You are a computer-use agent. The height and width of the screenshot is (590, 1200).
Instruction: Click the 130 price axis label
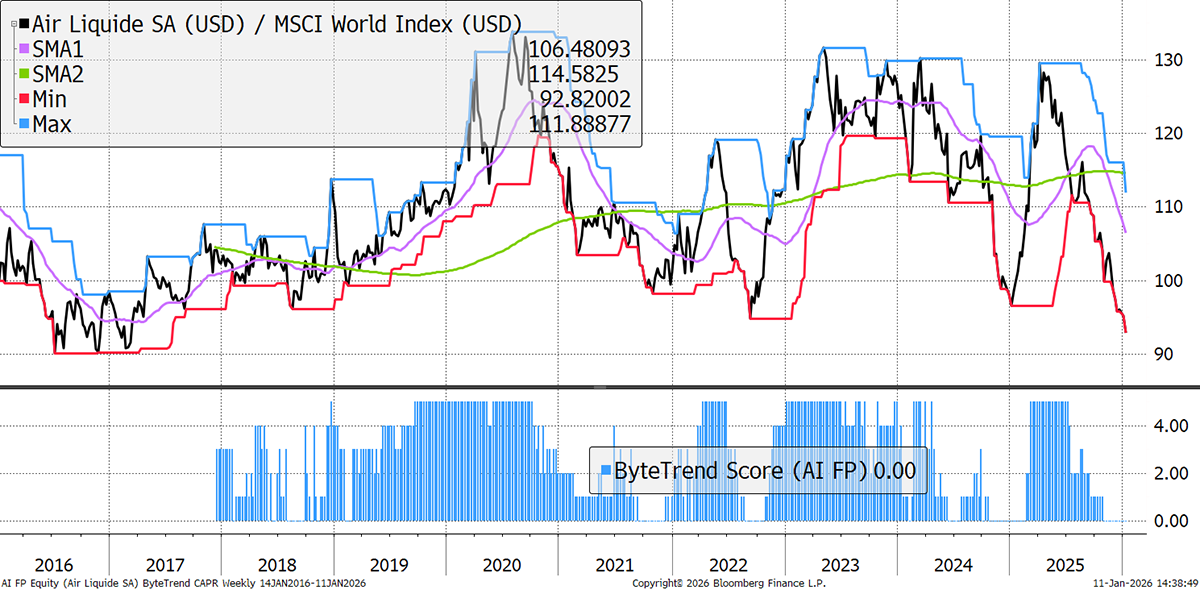[x=1161, y=60]
